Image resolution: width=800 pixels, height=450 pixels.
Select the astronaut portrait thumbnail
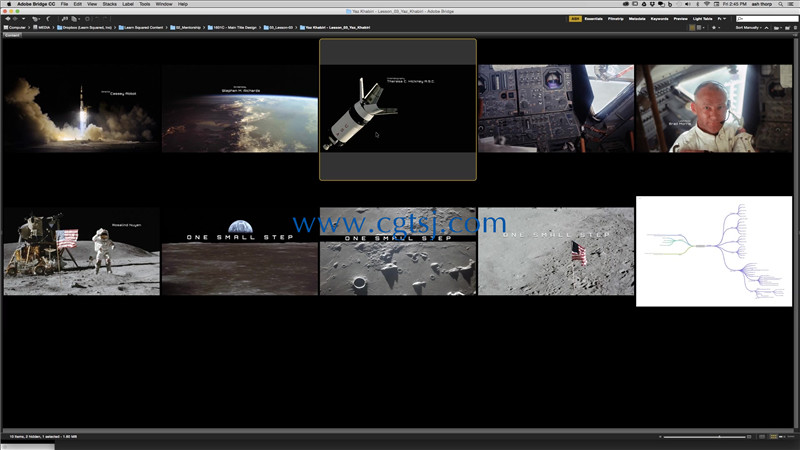click(x=714, y=109)
